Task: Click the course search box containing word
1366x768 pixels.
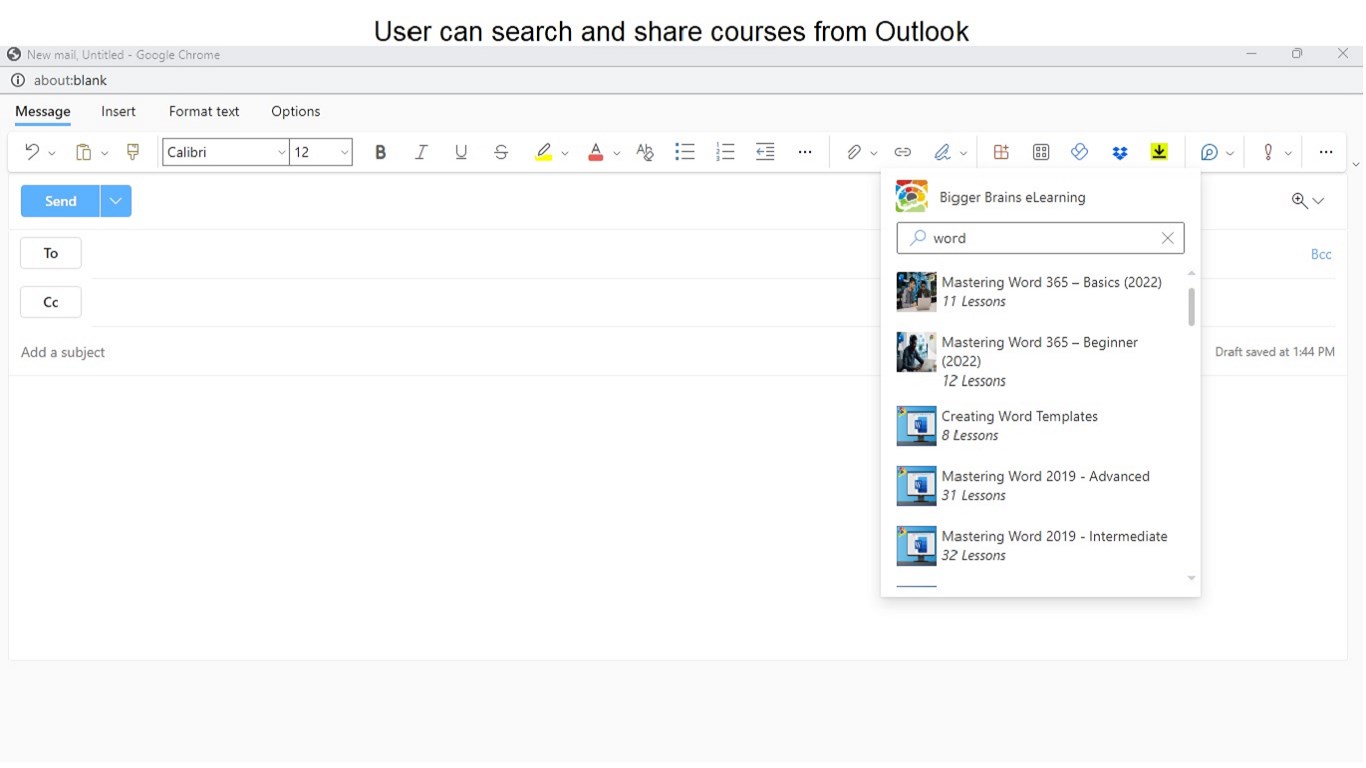Action: [1041, 238]
